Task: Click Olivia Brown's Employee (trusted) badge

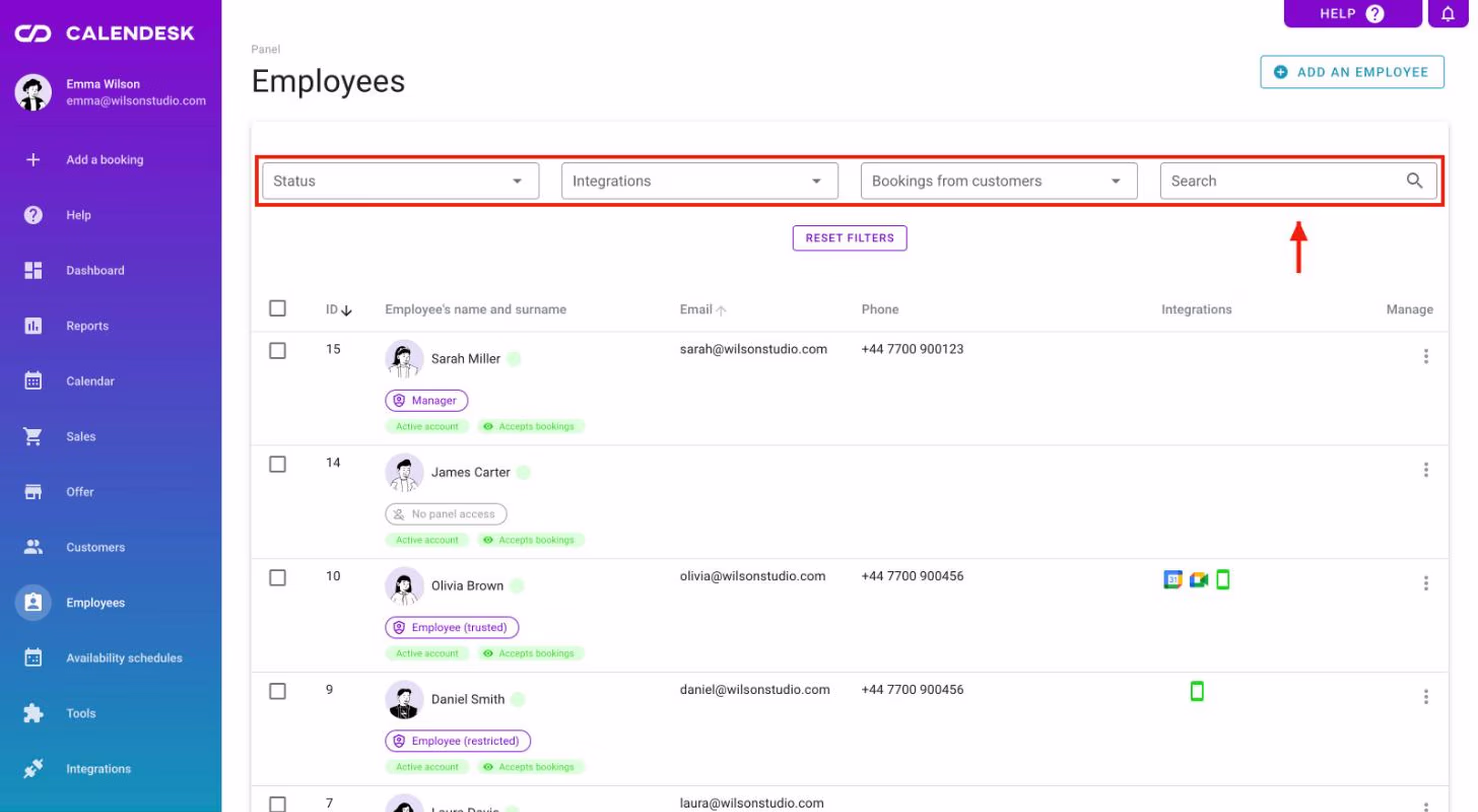Action: (452, 628)
